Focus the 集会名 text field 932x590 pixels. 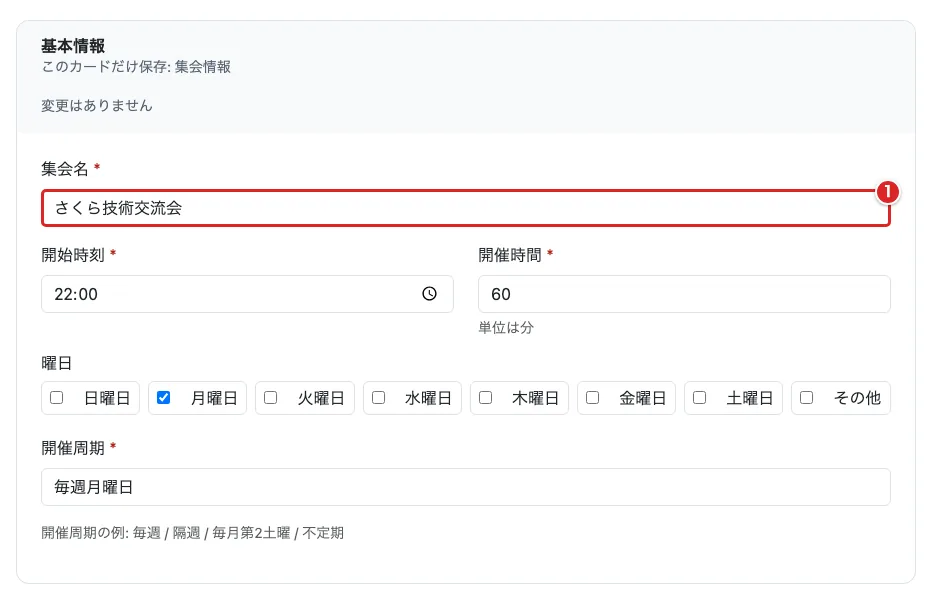pos(465,208)
